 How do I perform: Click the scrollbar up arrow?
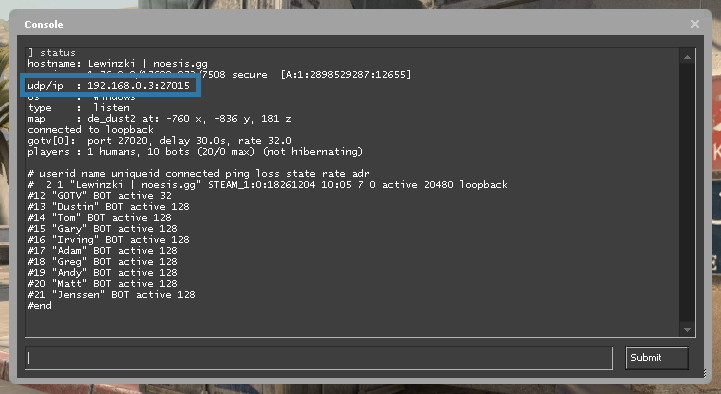[687, 57]
